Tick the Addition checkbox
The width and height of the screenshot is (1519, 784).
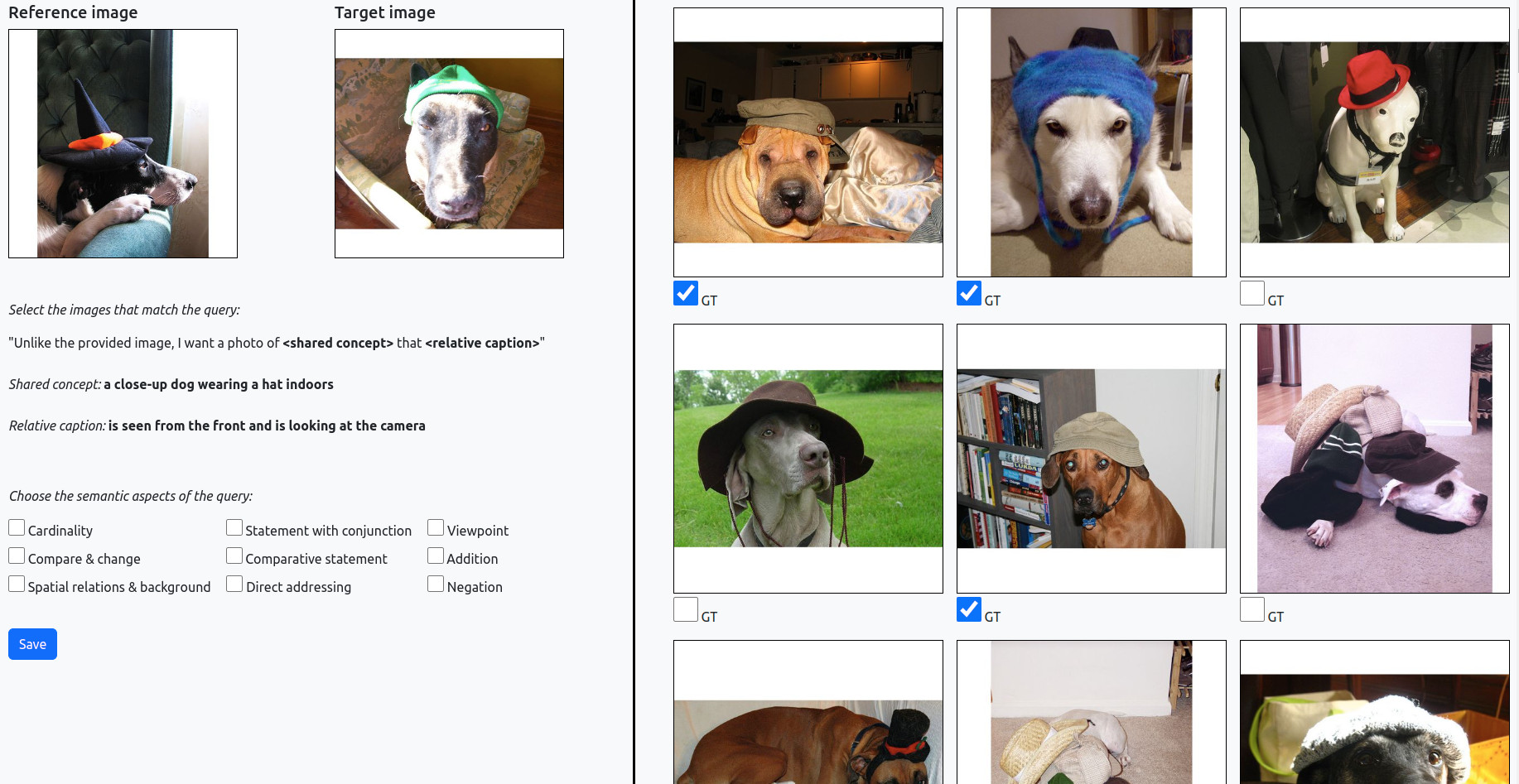pyautogui.click(x=436, y=556)
